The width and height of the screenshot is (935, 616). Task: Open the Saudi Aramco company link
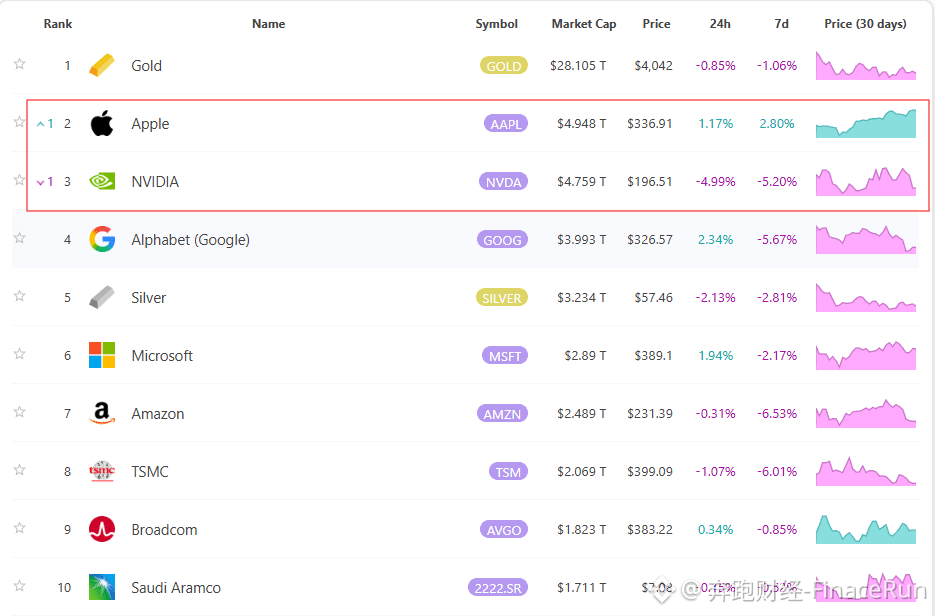(x=176, y=588)
